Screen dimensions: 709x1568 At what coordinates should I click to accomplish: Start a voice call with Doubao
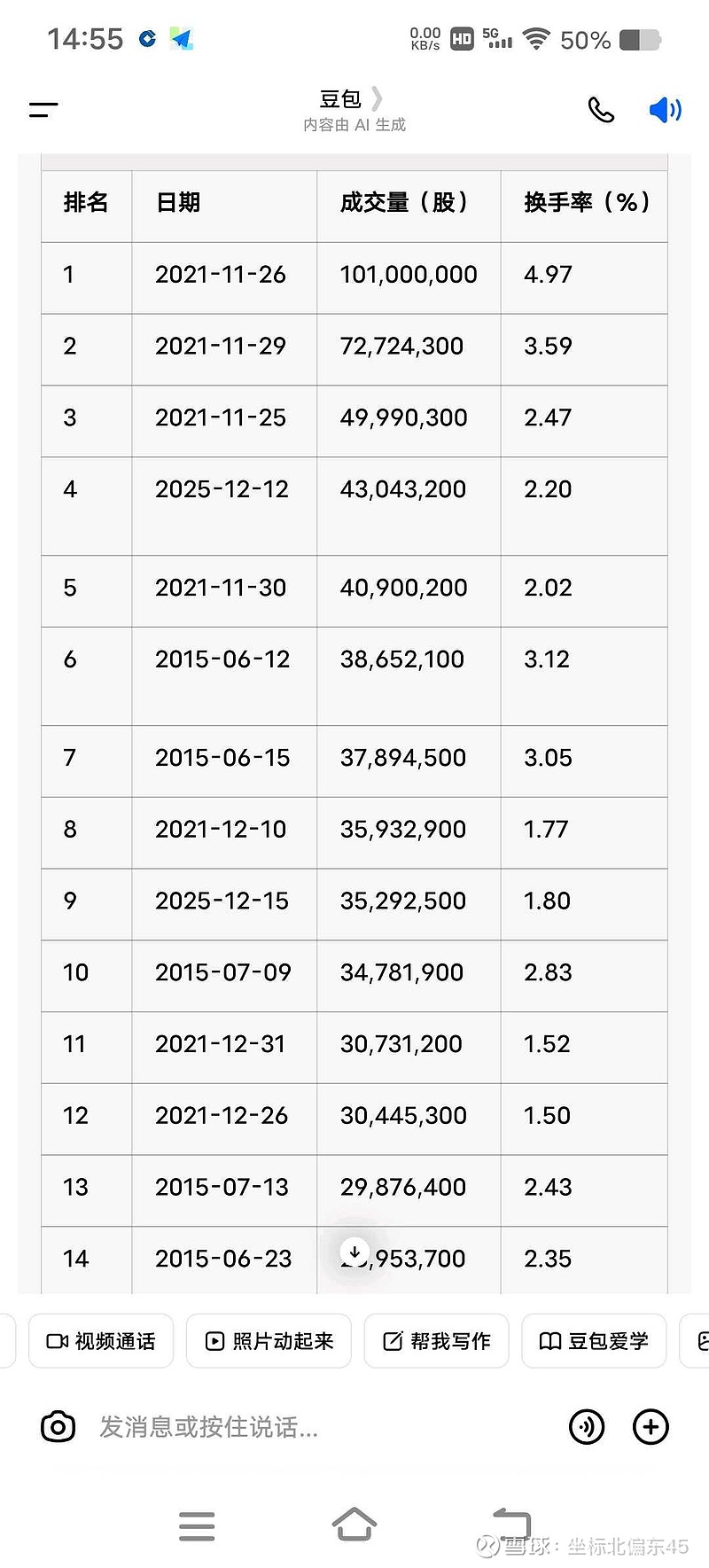coord(601,110)
